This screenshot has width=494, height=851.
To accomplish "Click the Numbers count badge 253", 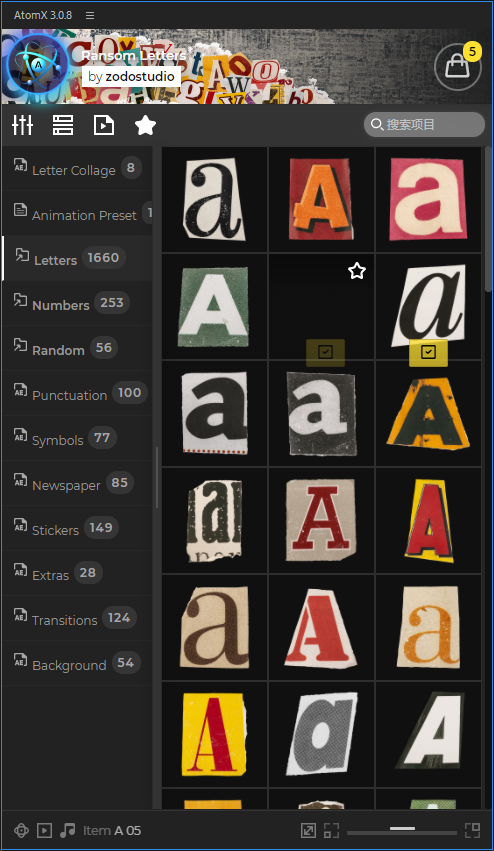I will tap(112, 302).
